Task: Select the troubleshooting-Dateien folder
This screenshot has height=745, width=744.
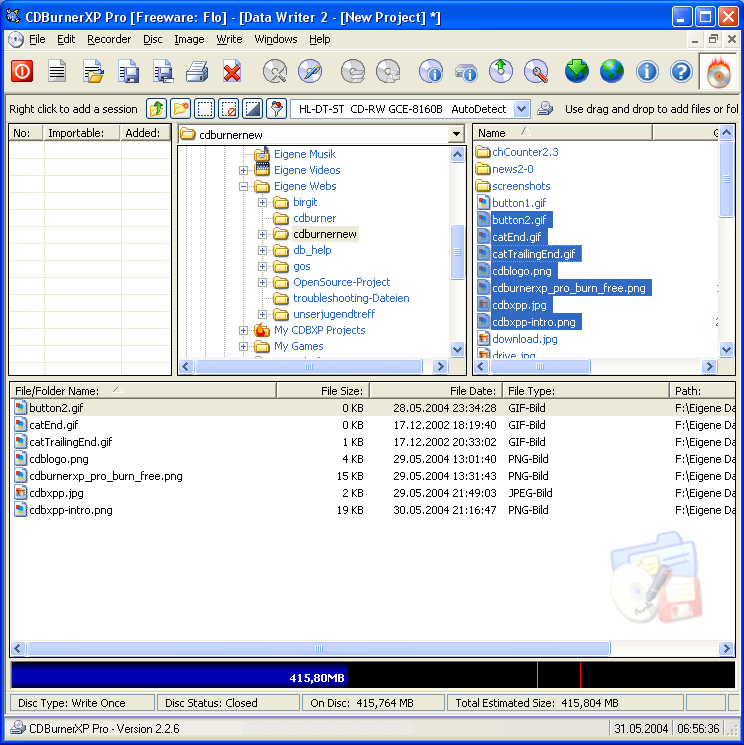Action: click(x=351, y=298)
